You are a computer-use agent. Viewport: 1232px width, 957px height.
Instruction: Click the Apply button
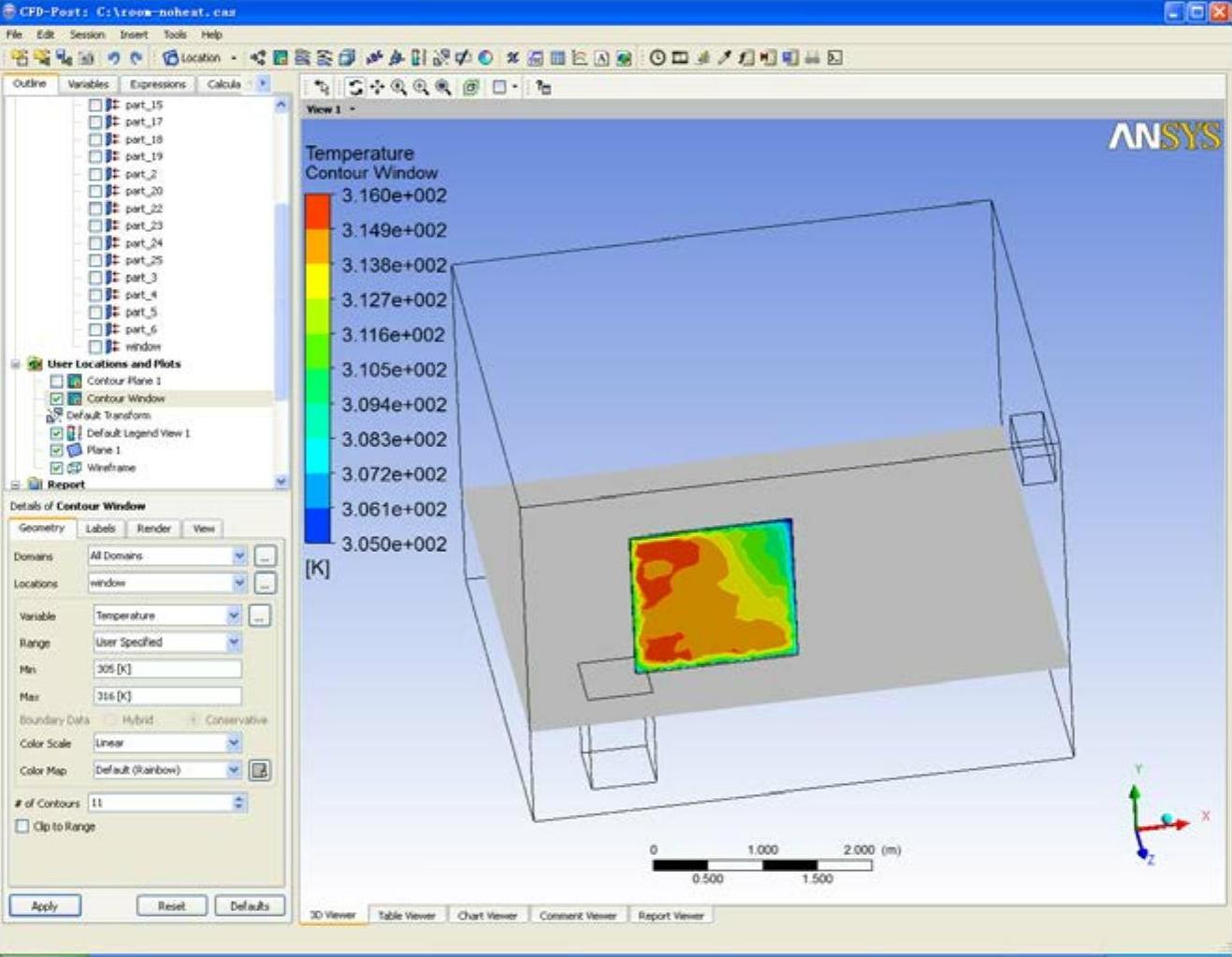point(44,906)
